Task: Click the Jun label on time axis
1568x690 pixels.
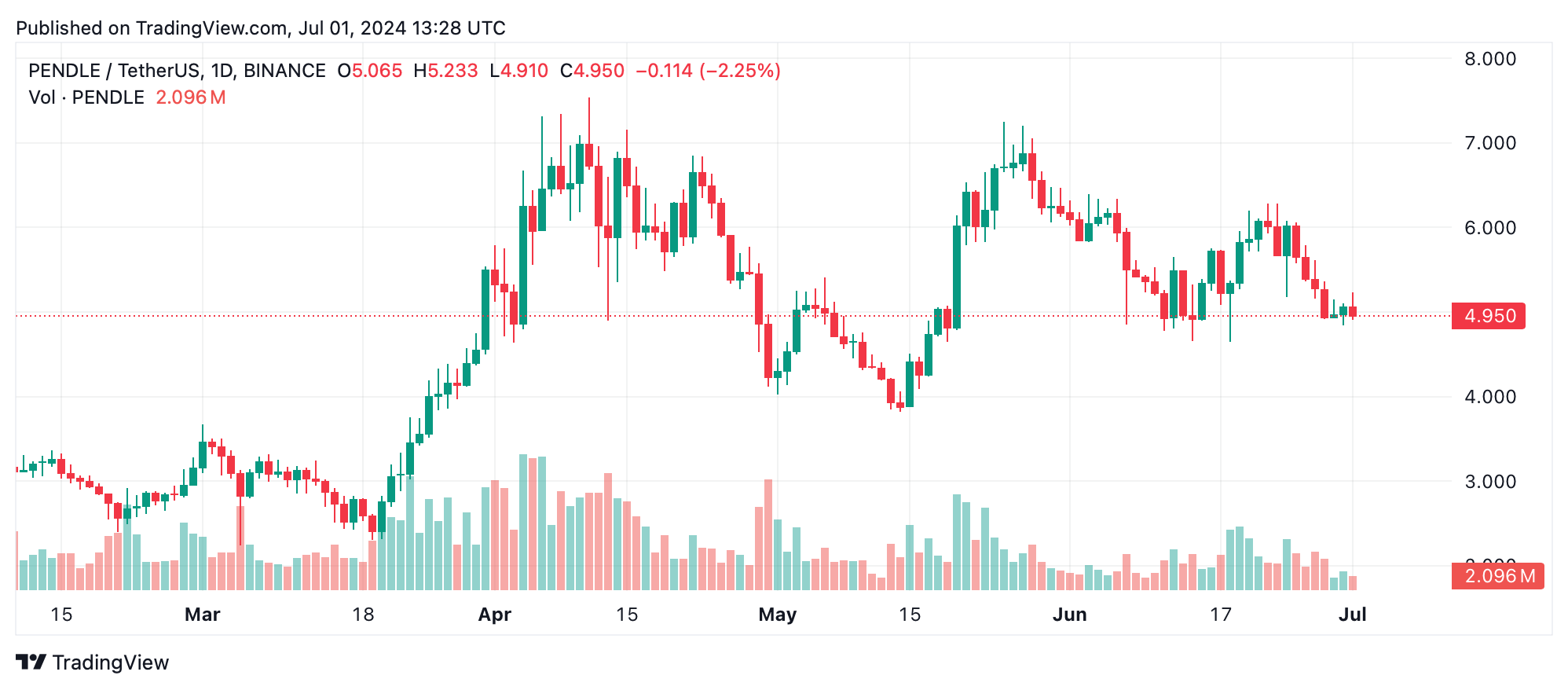Action: [x=1069, y=615]
